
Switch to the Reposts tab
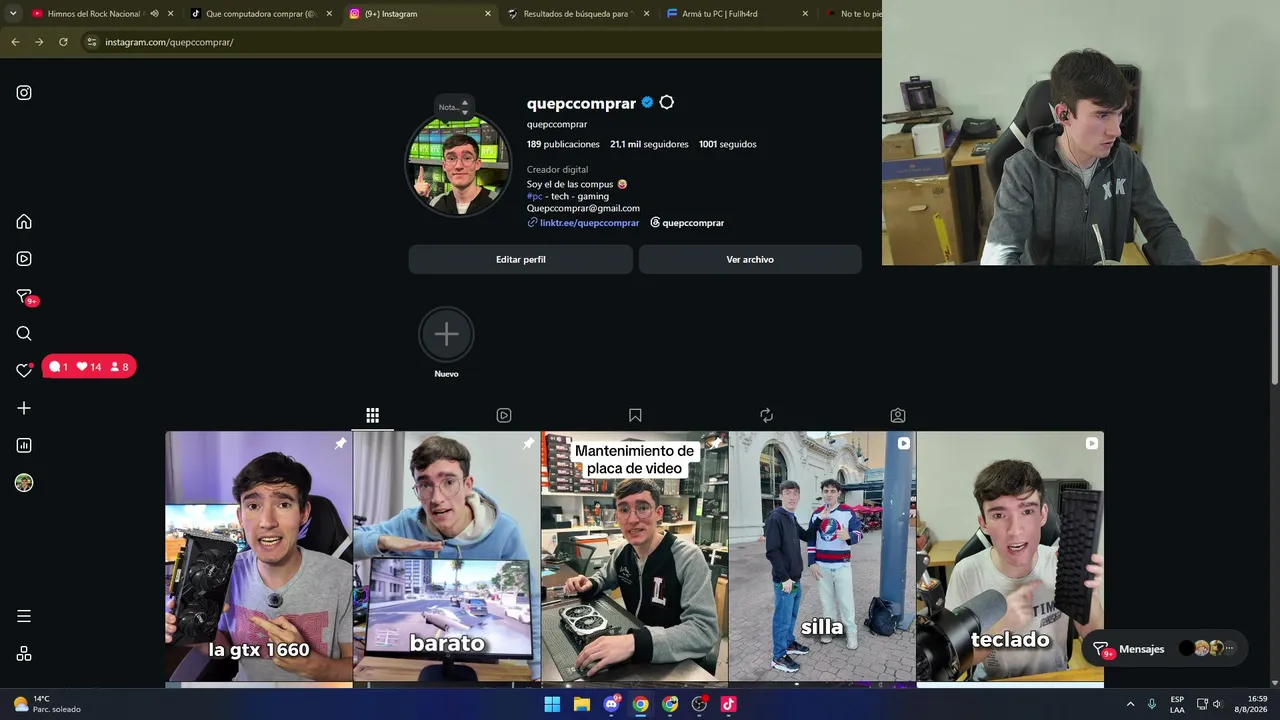(766, 415)
